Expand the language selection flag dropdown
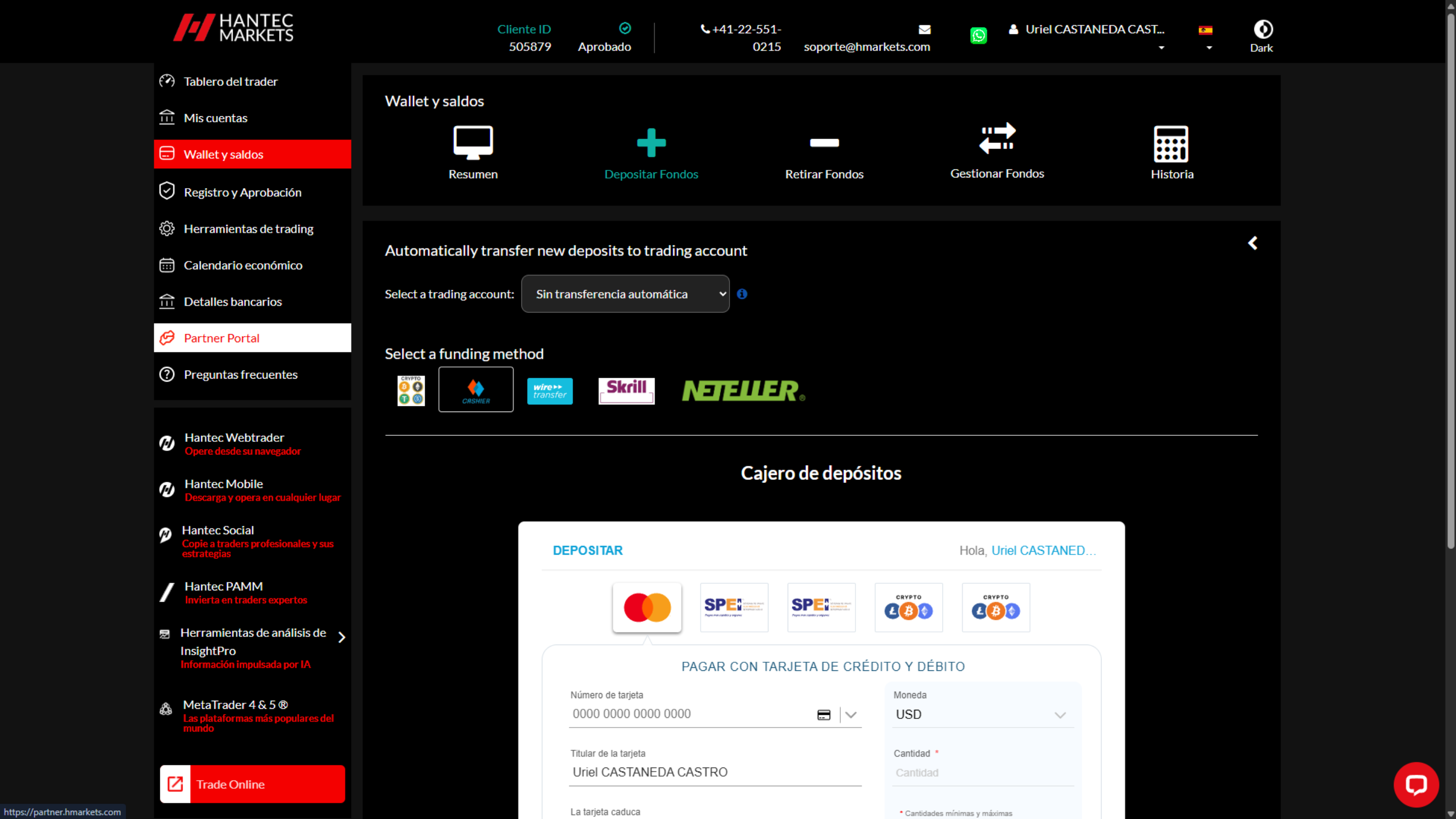The height and width of the screenshot is (819, 1456). pyautogui.click(x=1206, y=37)
